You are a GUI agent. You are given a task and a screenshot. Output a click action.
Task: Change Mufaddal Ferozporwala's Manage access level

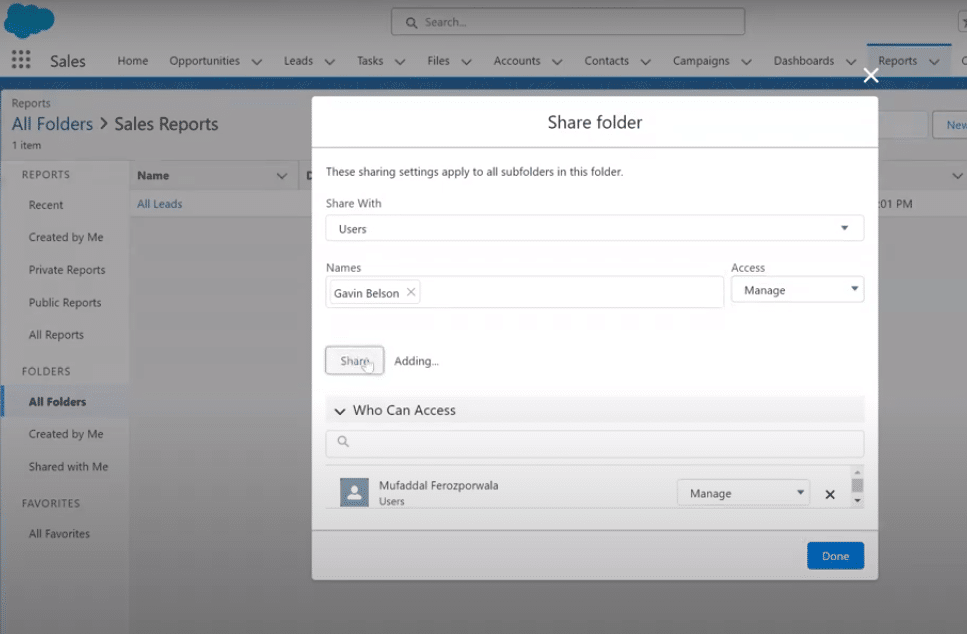[x=743, y=493]
